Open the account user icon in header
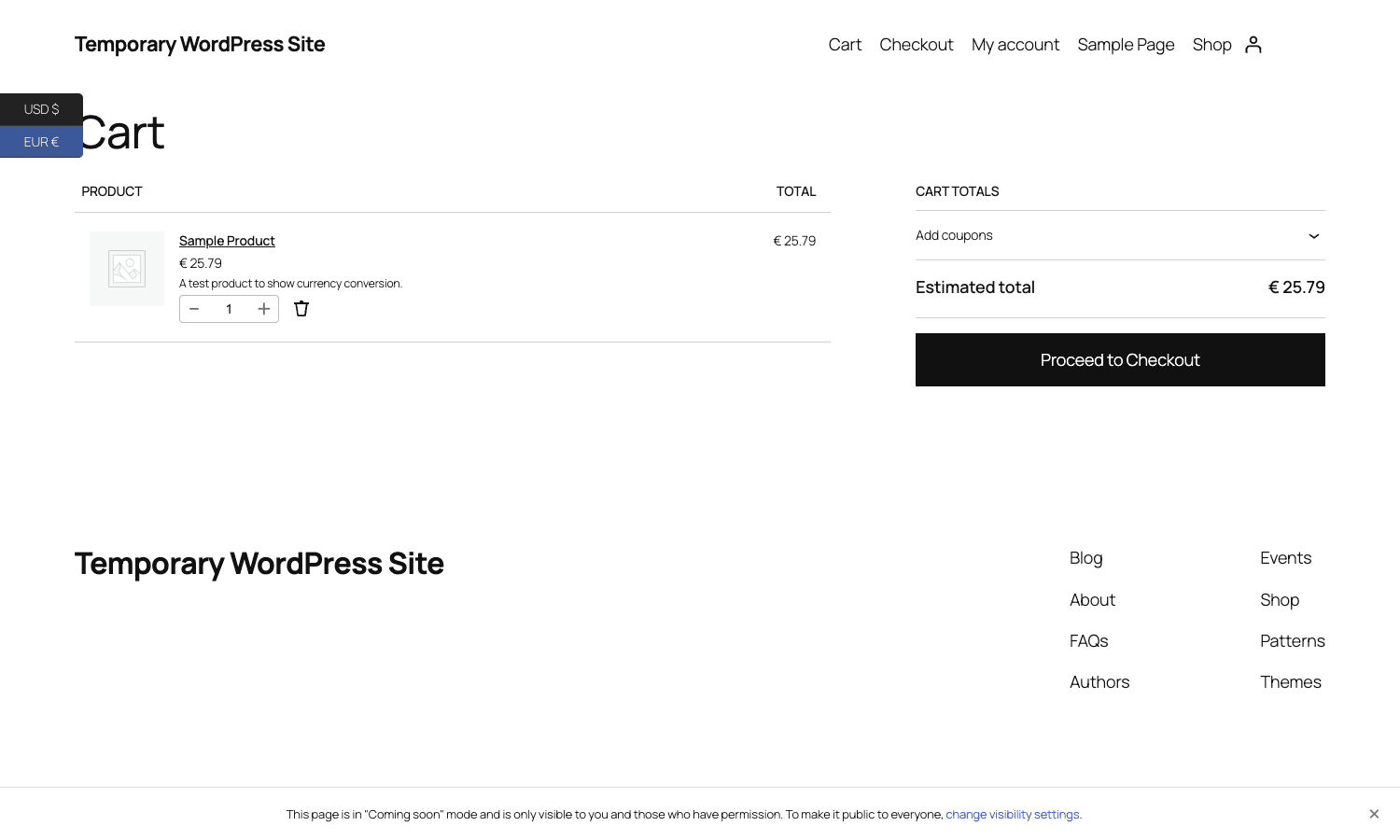The image size is (1400, 840). tap(1253, 45)
